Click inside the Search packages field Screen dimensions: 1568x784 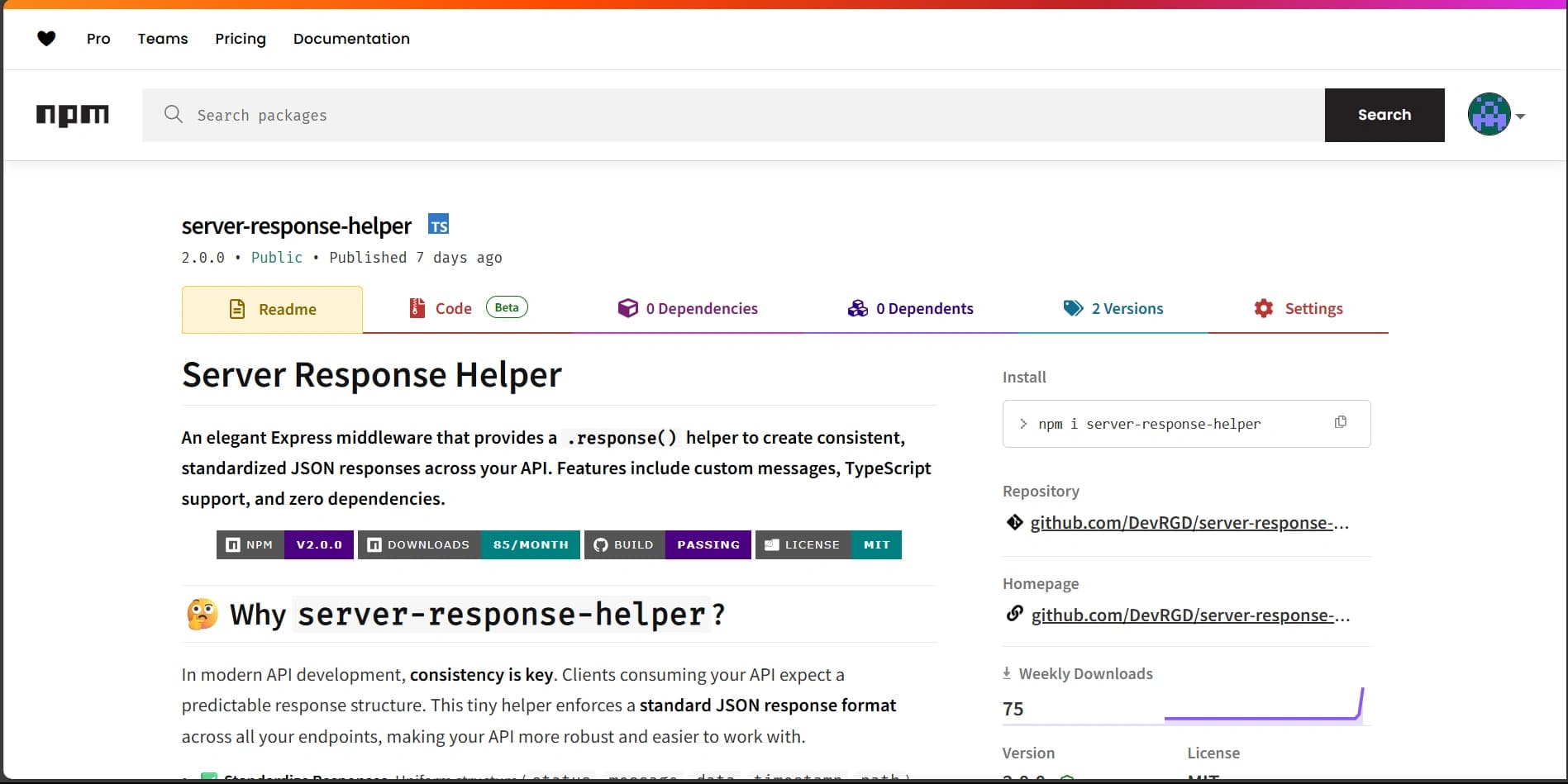[579, 115]
